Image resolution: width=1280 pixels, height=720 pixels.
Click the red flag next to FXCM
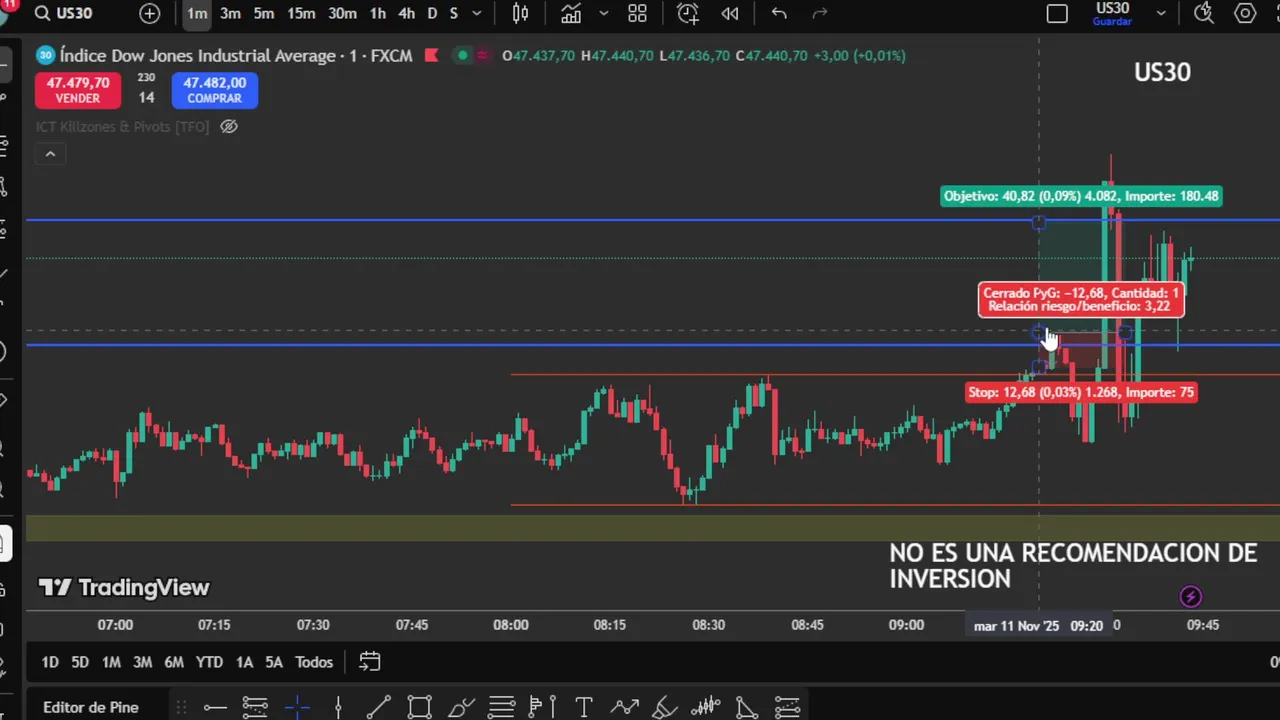pos(431,55)
